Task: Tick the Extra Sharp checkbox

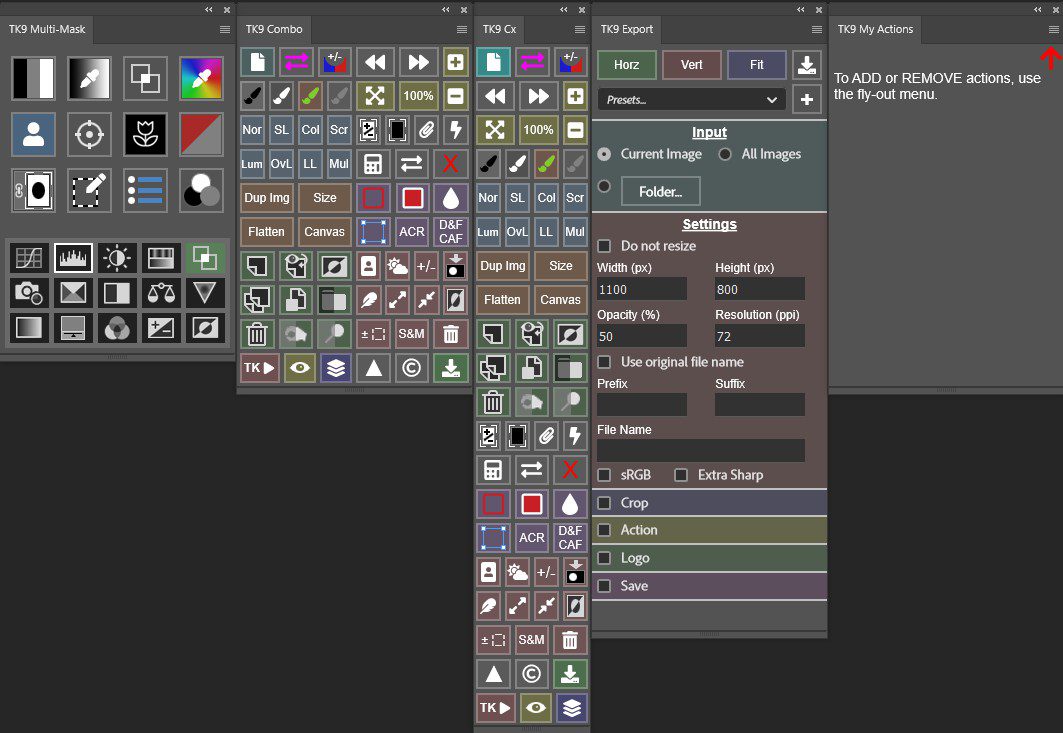Action: (681, 475)
